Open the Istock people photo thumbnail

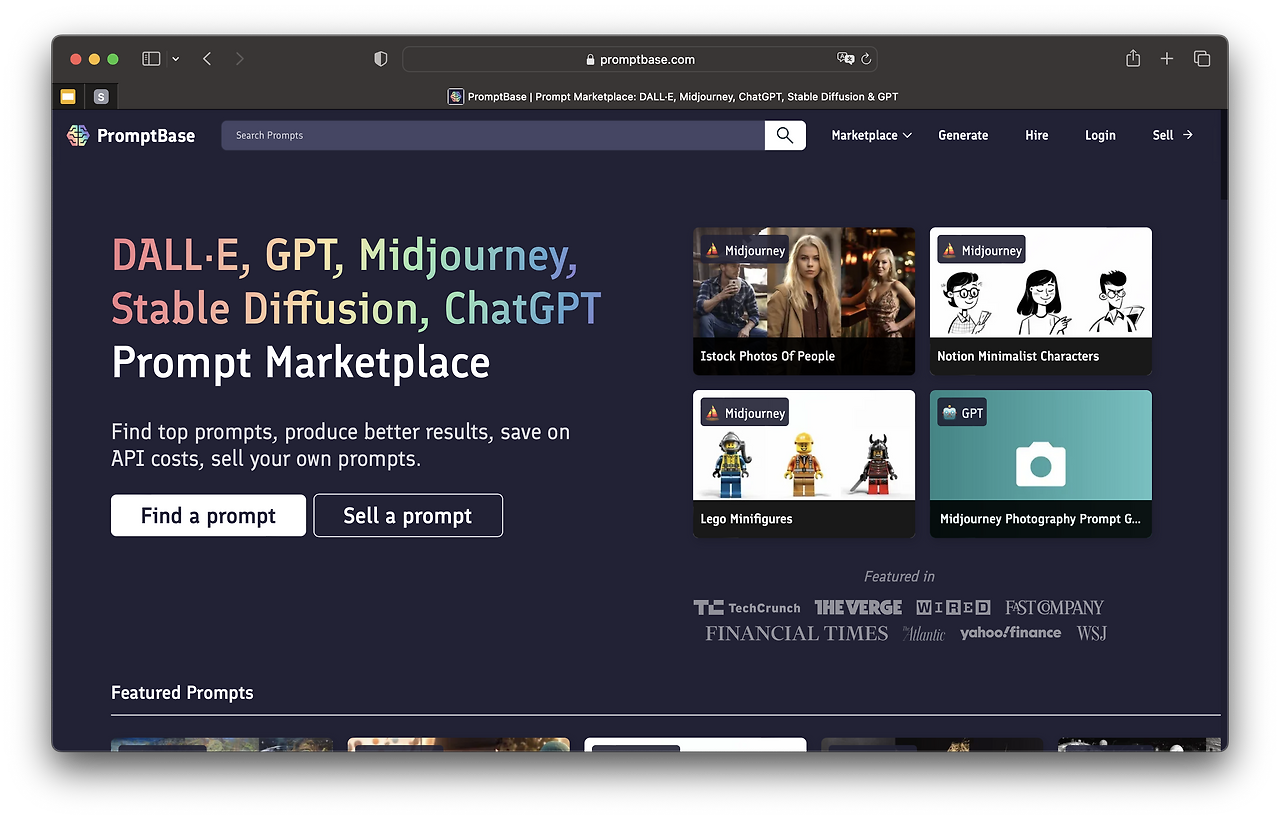click(x=804, y=282)
